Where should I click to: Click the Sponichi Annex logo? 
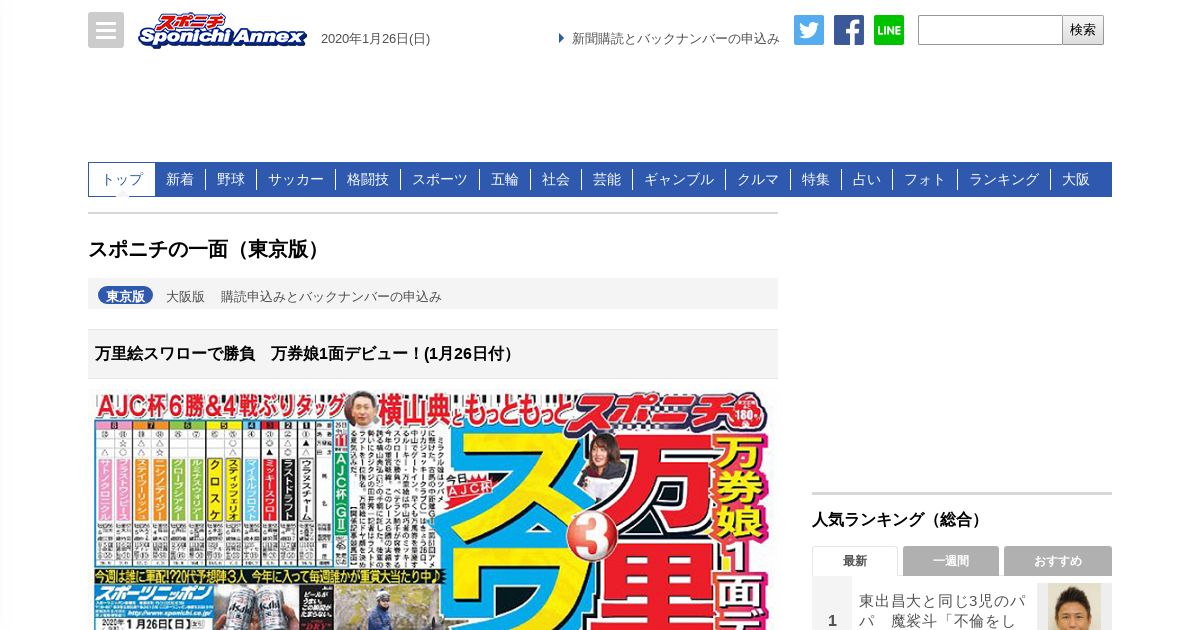pyautogui.click(x=222, y=31)
